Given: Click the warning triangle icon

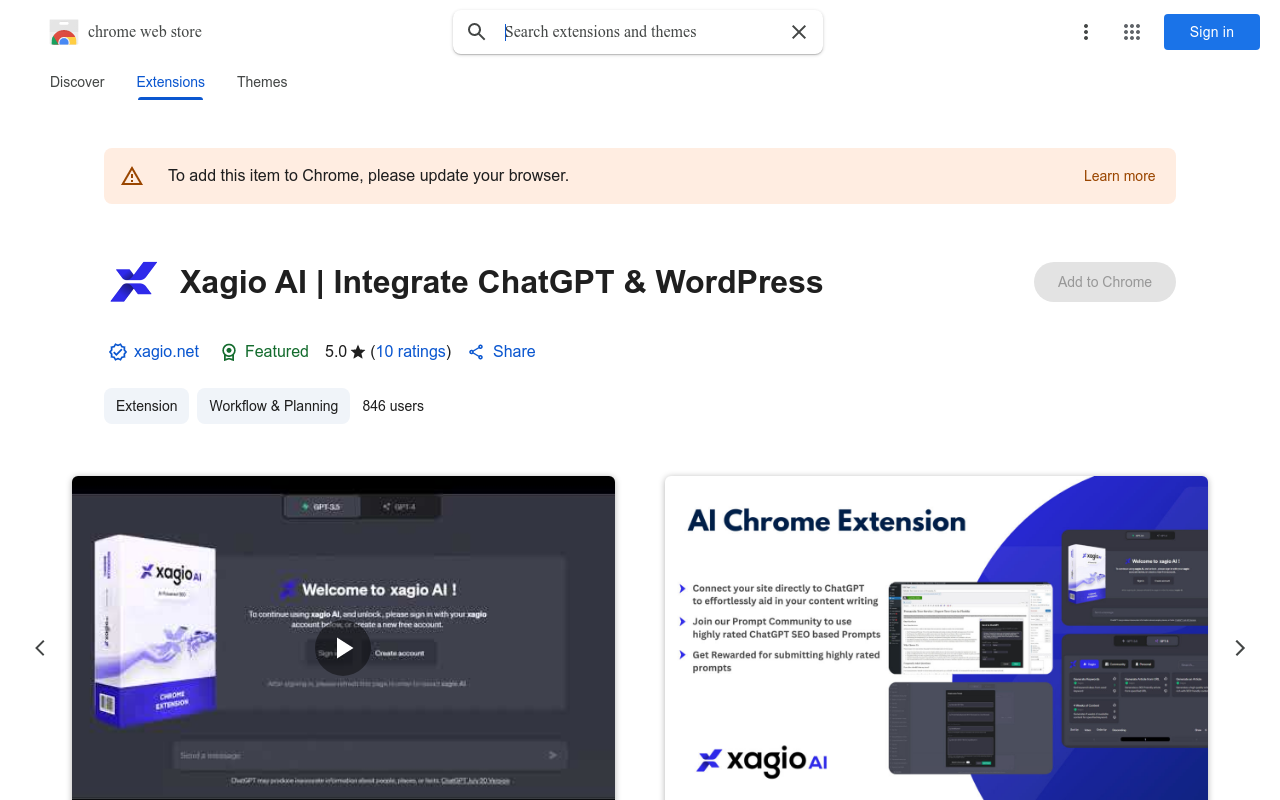Looking at the screenshot, I should [x=132, y=176].
